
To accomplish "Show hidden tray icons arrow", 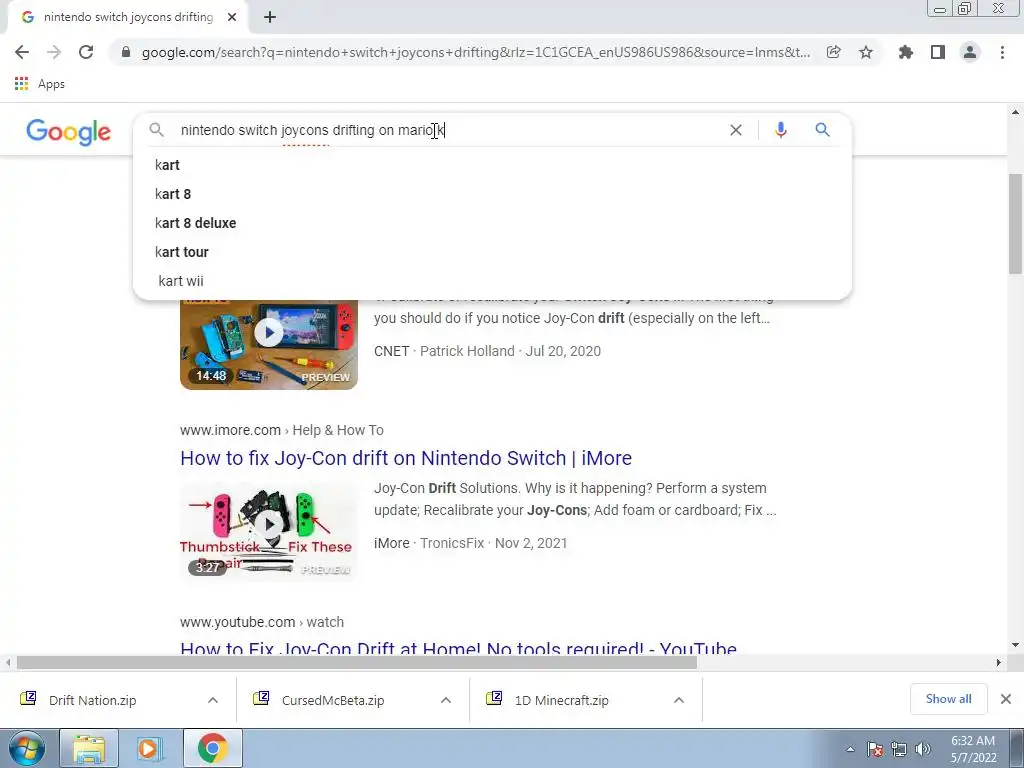I will (x=850, y=749).
